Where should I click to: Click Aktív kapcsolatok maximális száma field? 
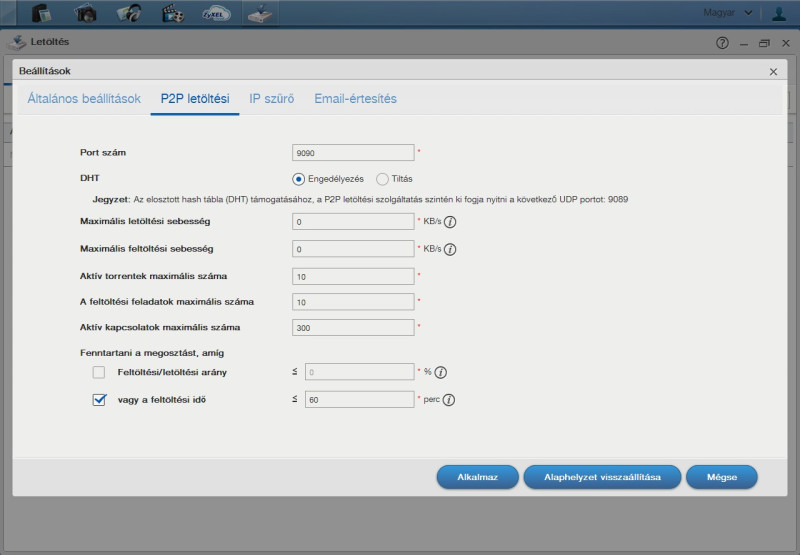pyautogui.click(x=353, y=327)
